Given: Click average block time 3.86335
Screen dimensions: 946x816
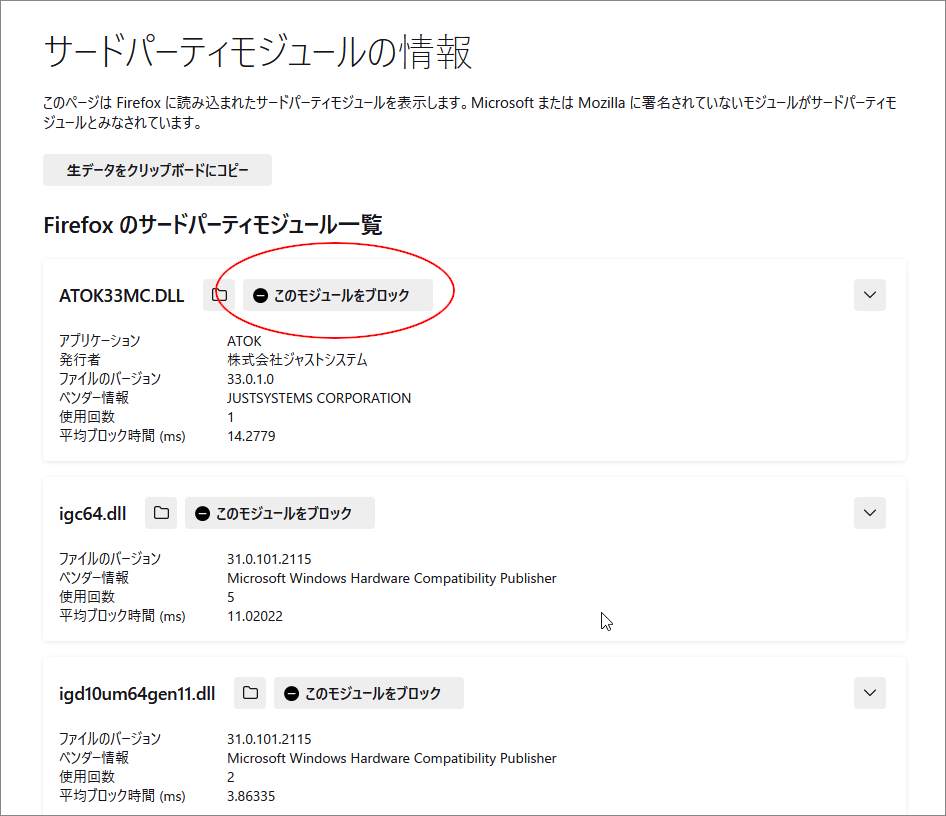Looking at the screenshot, I should pos(251,796).
